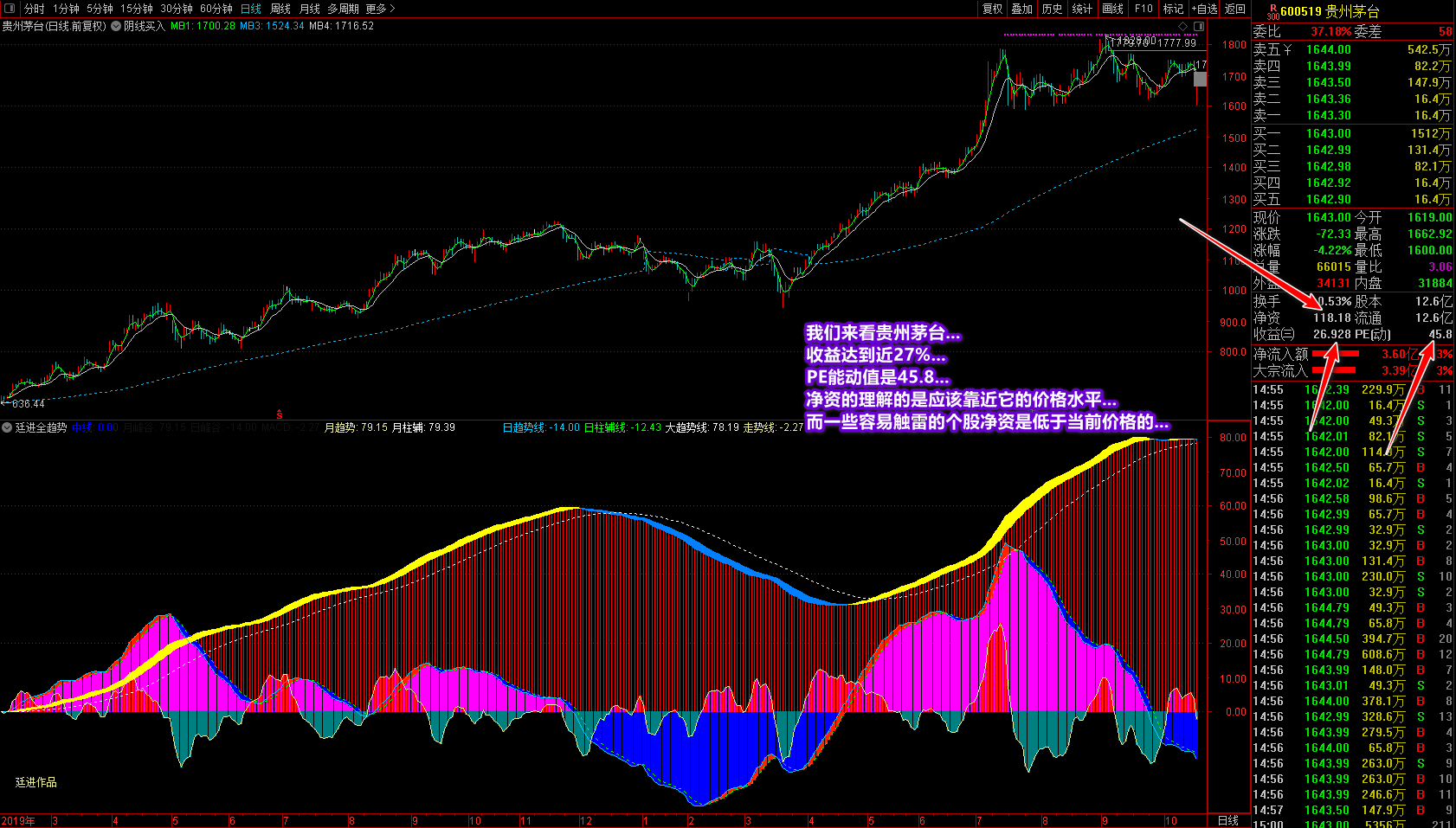Click the 卖五 price 1644.00
This screenshot has height=828, width=1456.
[1328, 49]
